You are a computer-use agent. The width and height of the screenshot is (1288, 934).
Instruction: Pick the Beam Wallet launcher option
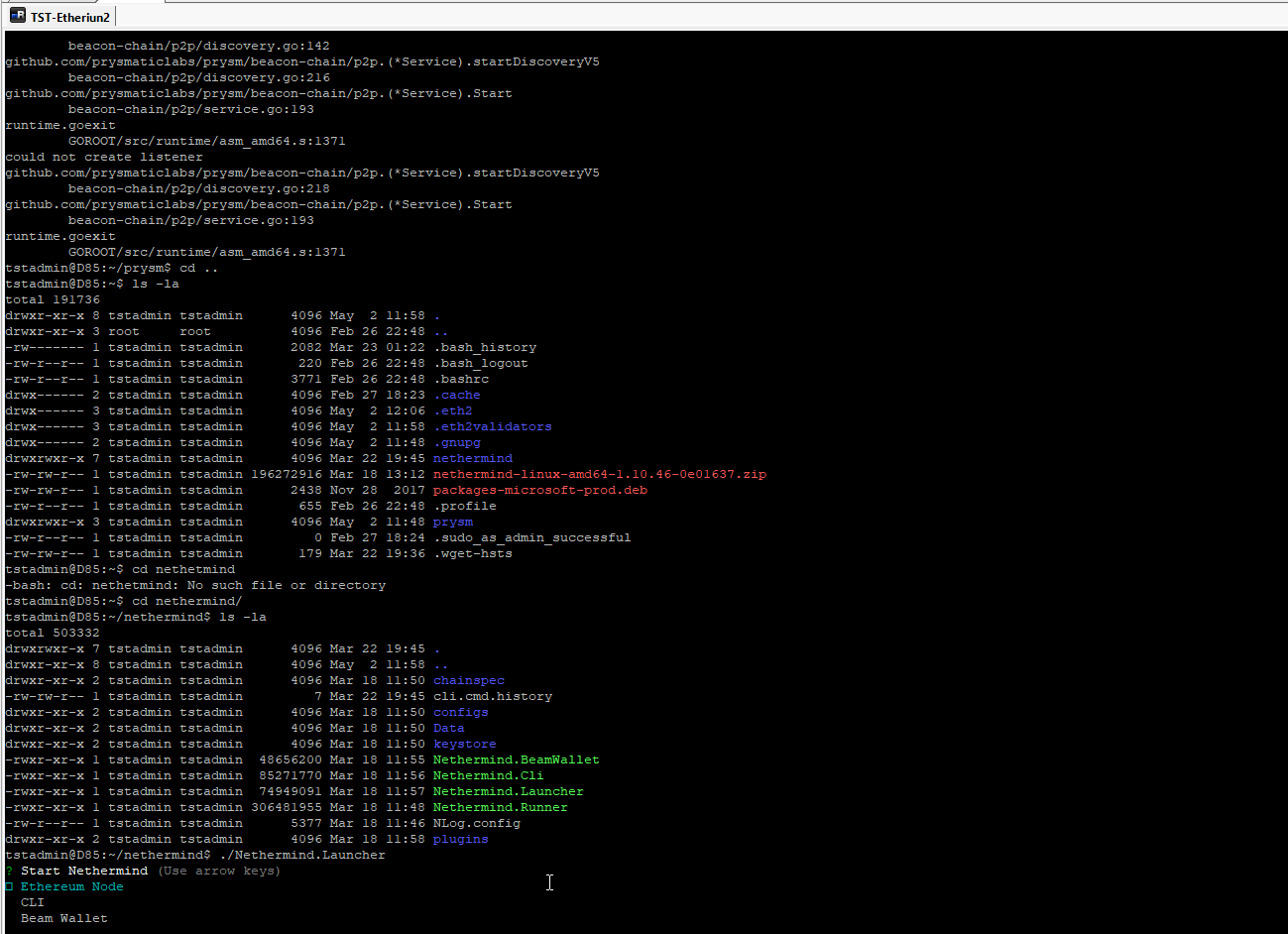pyautogui.click(x=64, y=918)
